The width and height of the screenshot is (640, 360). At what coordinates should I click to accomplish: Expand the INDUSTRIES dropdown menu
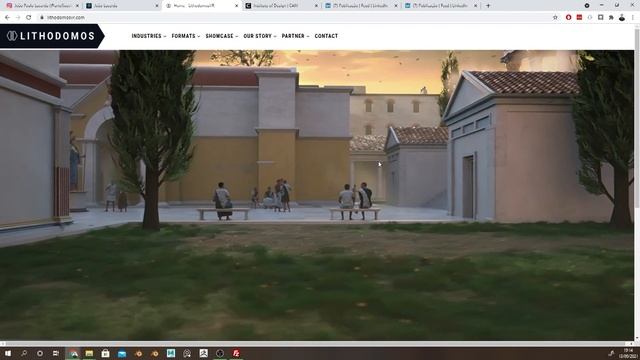[x=149, y=36]
